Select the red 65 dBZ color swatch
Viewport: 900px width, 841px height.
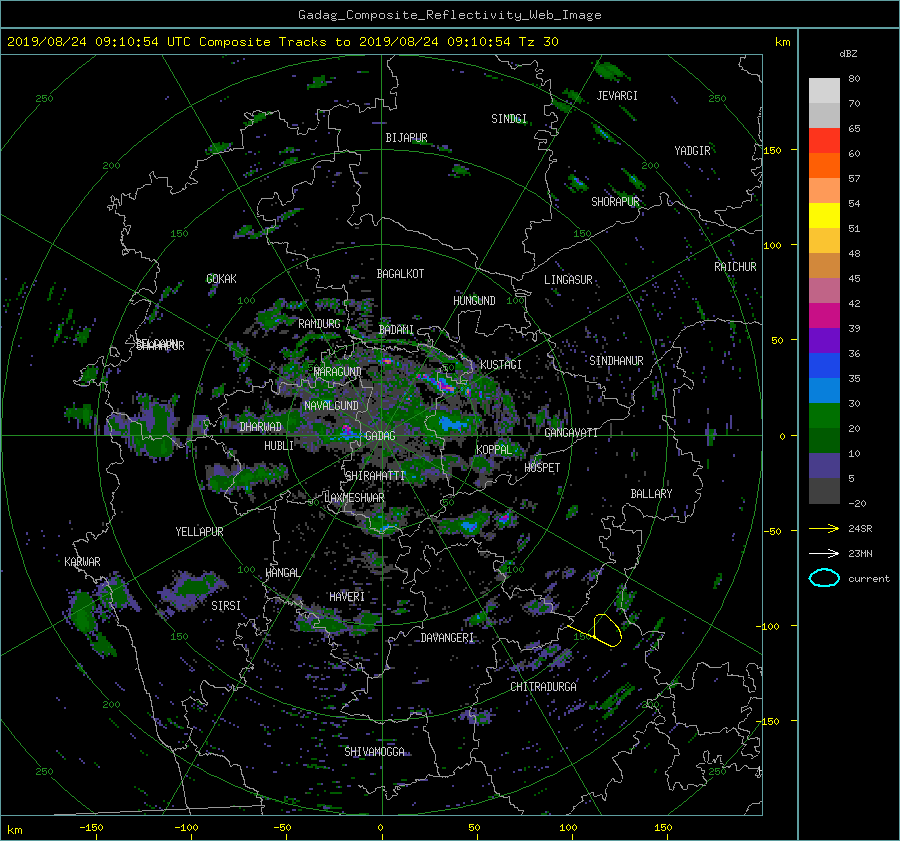point(824,140)
